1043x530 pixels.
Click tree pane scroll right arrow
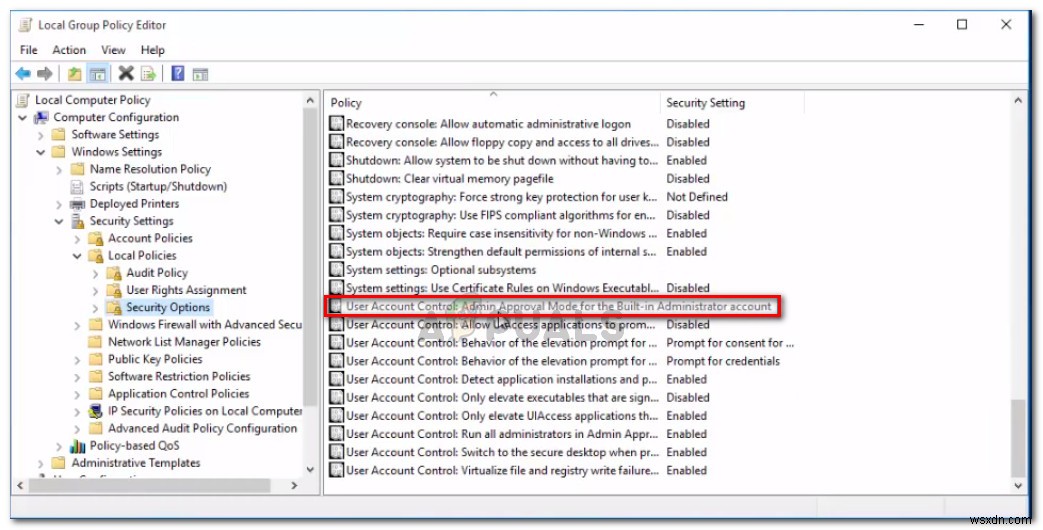294,486
